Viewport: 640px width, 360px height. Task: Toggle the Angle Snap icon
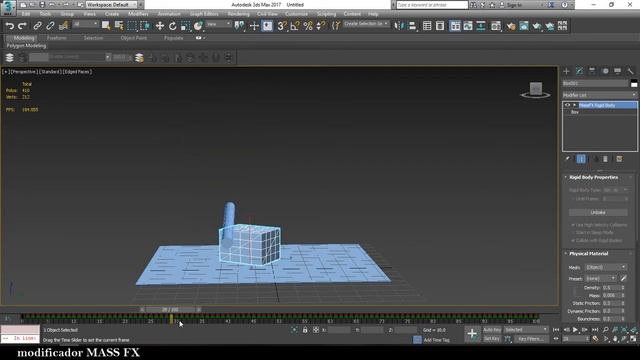pos(295,26)
